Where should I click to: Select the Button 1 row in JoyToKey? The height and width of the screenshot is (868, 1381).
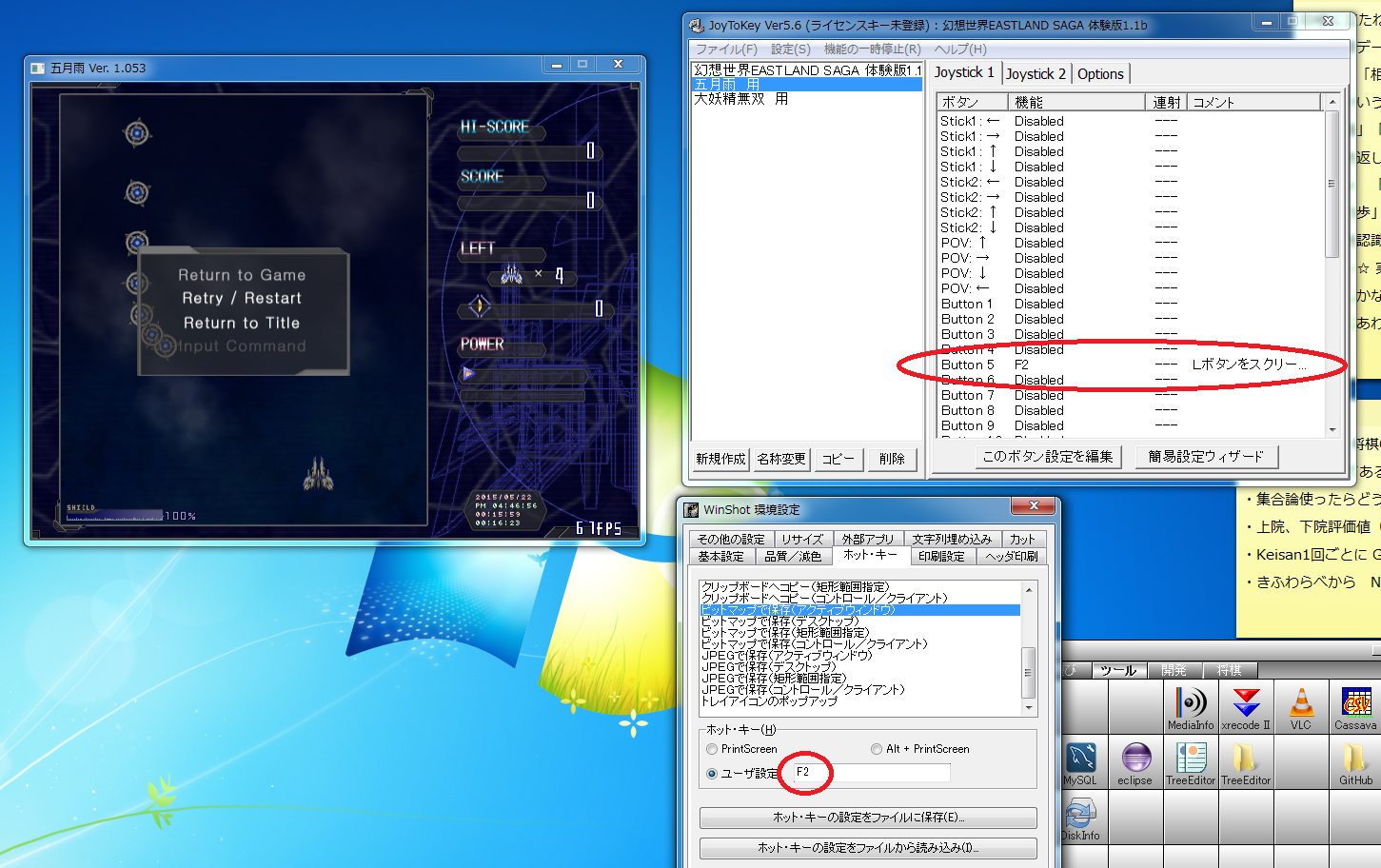click(x=1129, y=304)
